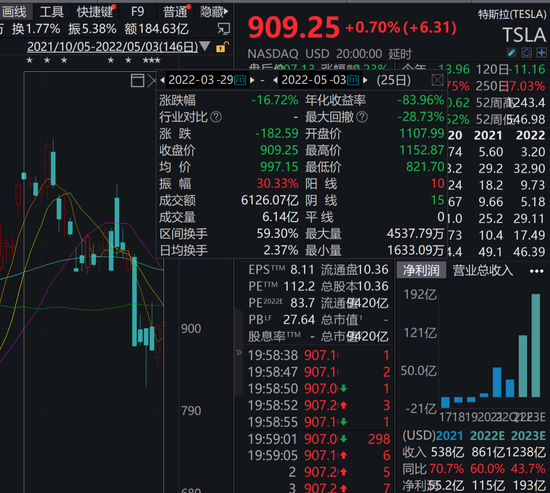550x493 pixels.
Task: Switch to the 营业总收入 tab
Action: click(x=483, y=271)
